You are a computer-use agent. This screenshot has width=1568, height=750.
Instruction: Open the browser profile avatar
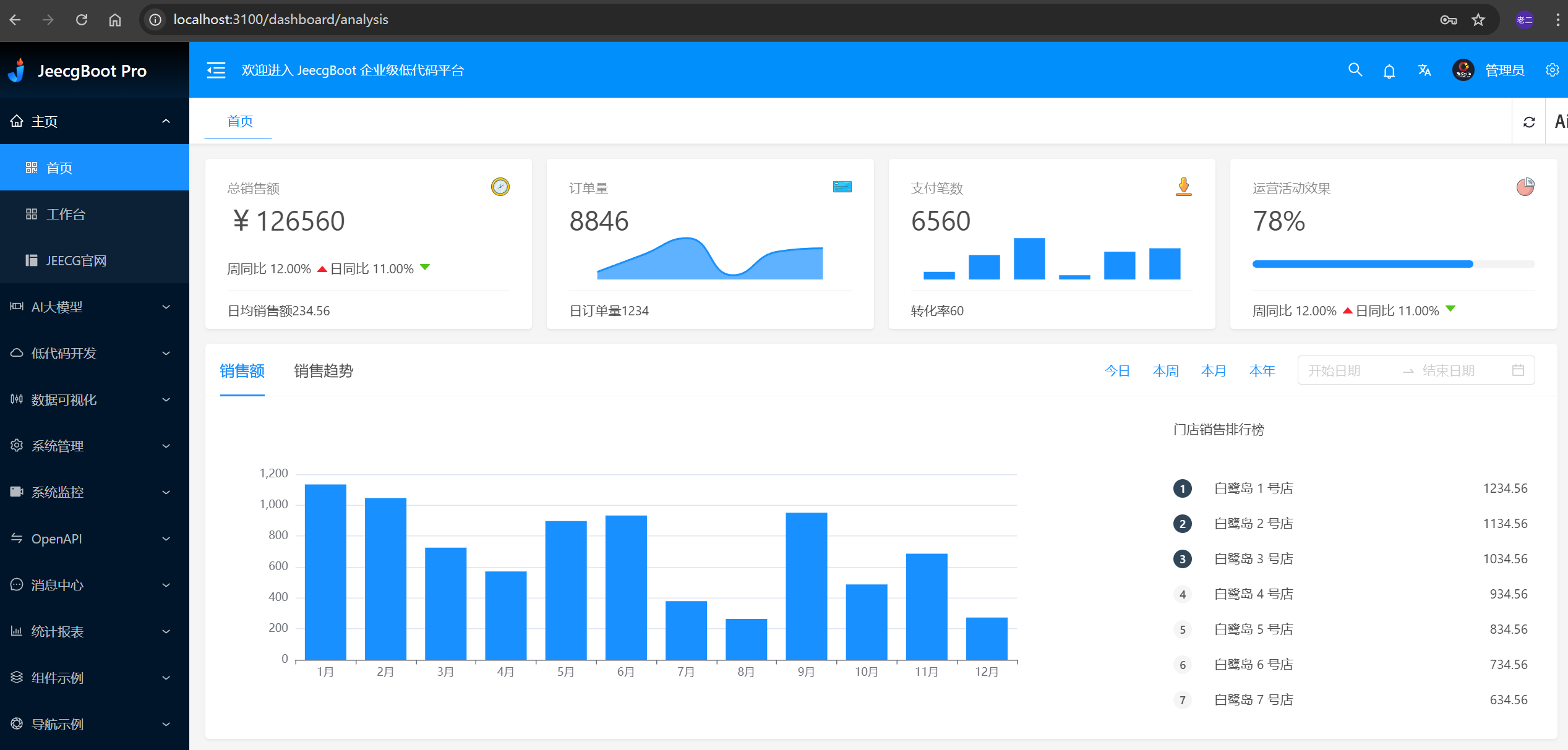click(1524, 20)
